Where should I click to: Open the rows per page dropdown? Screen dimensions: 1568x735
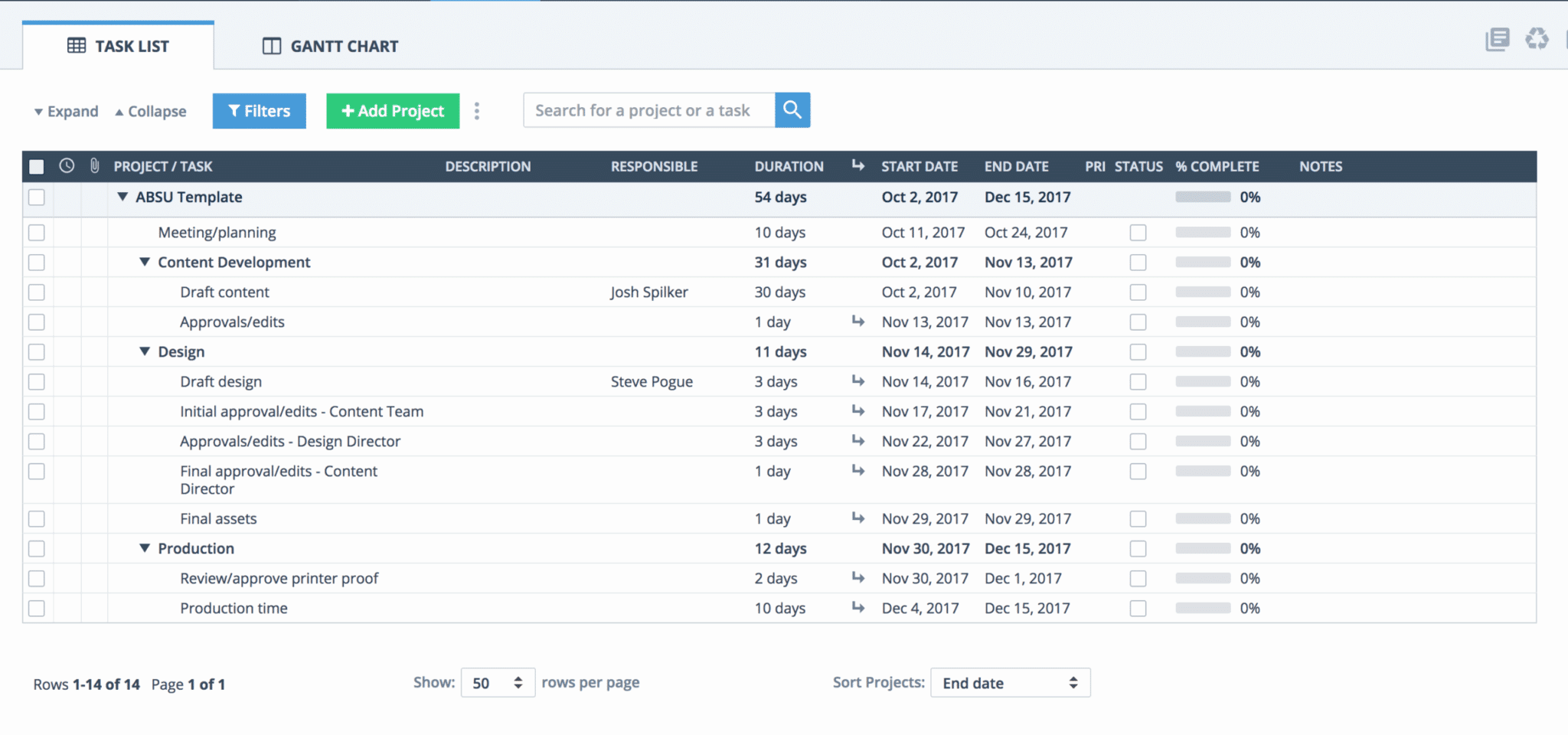click(498, 682)
